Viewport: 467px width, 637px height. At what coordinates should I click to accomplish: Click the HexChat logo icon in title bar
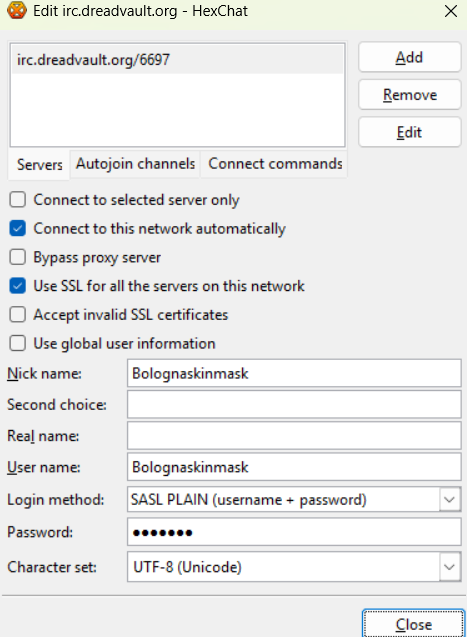(17, 11)
